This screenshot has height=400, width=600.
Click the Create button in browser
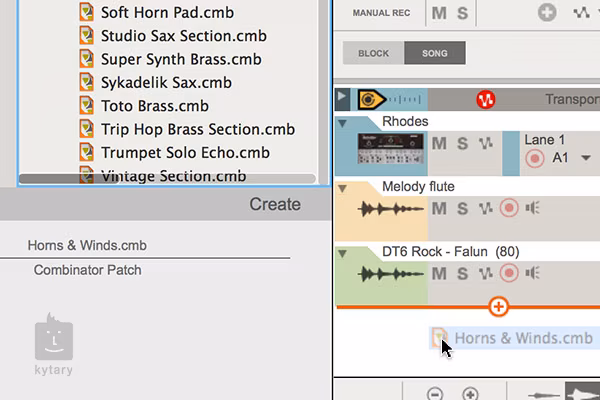point(275,204)
